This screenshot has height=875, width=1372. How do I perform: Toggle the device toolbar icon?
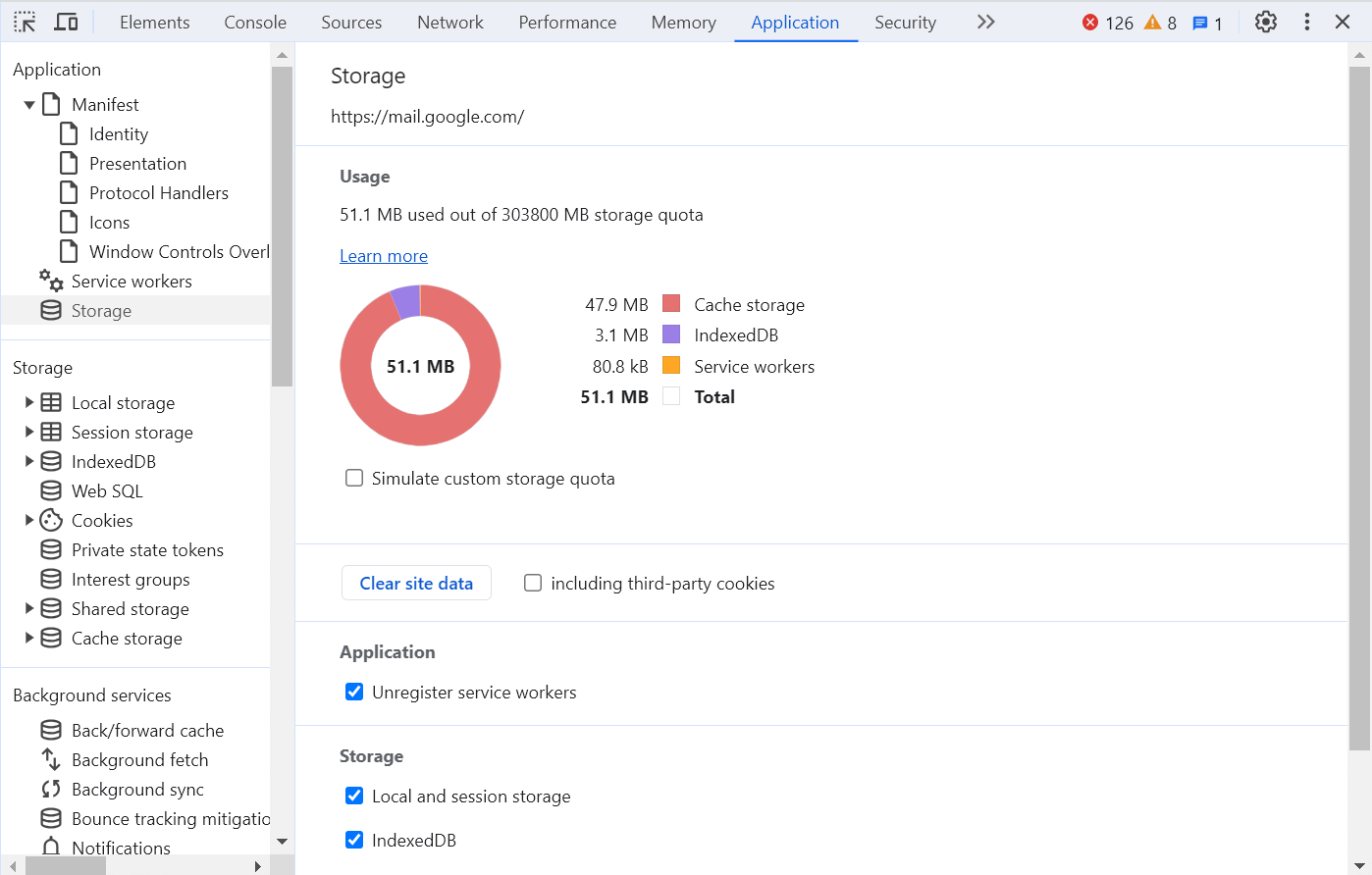click(66, 22)
